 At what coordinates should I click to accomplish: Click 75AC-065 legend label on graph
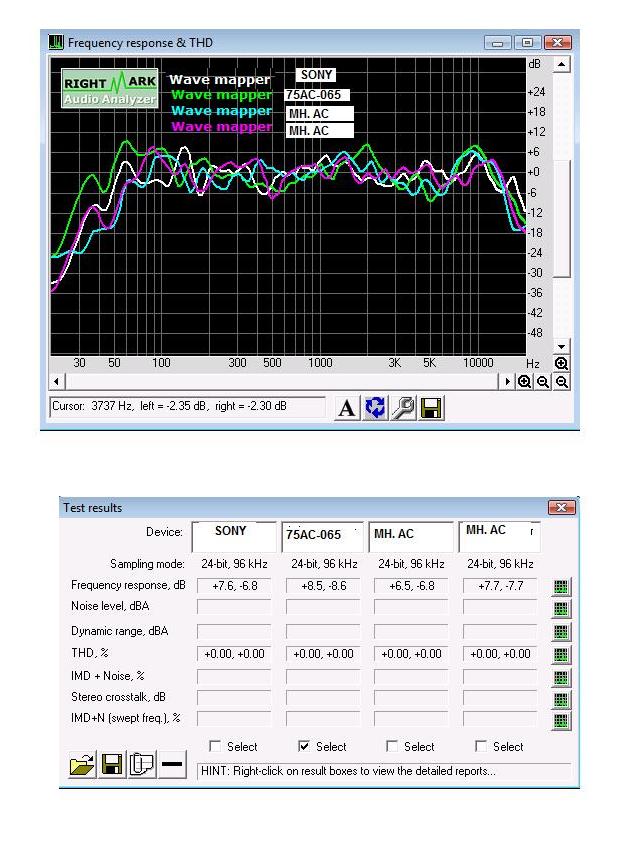point(317,95)
